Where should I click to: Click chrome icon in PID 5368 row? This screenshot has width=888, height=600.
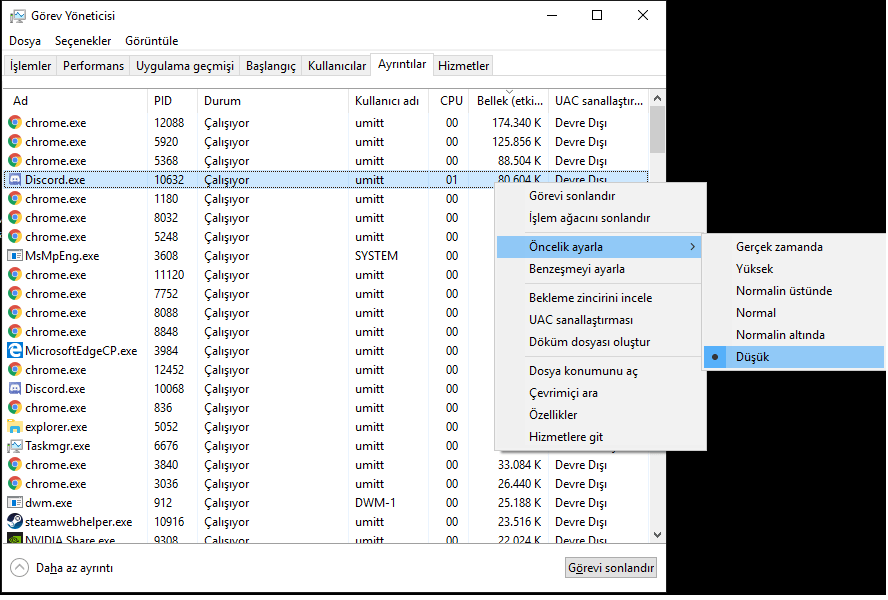click(15, 160)
